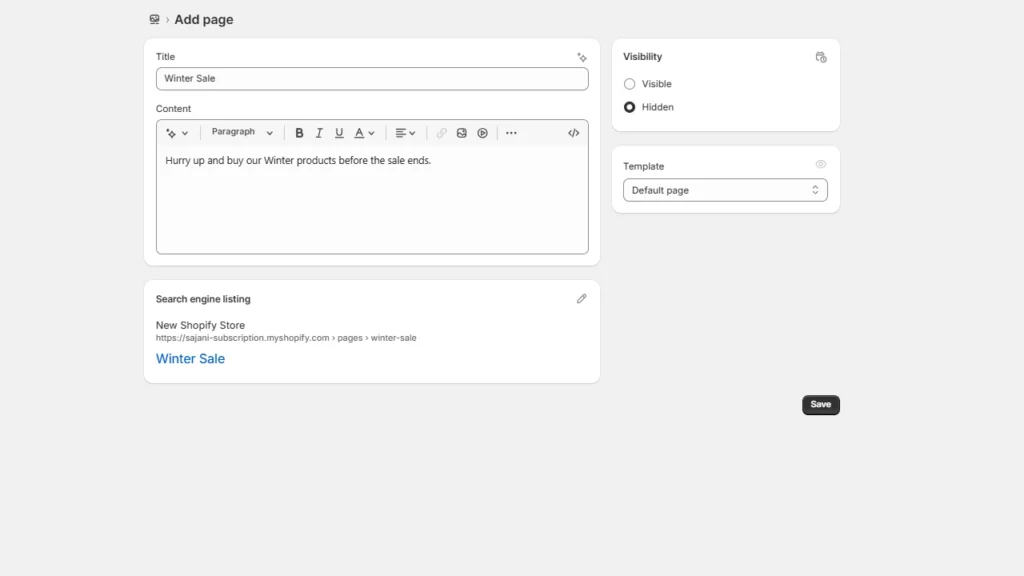Open the Template selector showing Default page
Viewport: 1024px width, 576px height.
[725, 190]
